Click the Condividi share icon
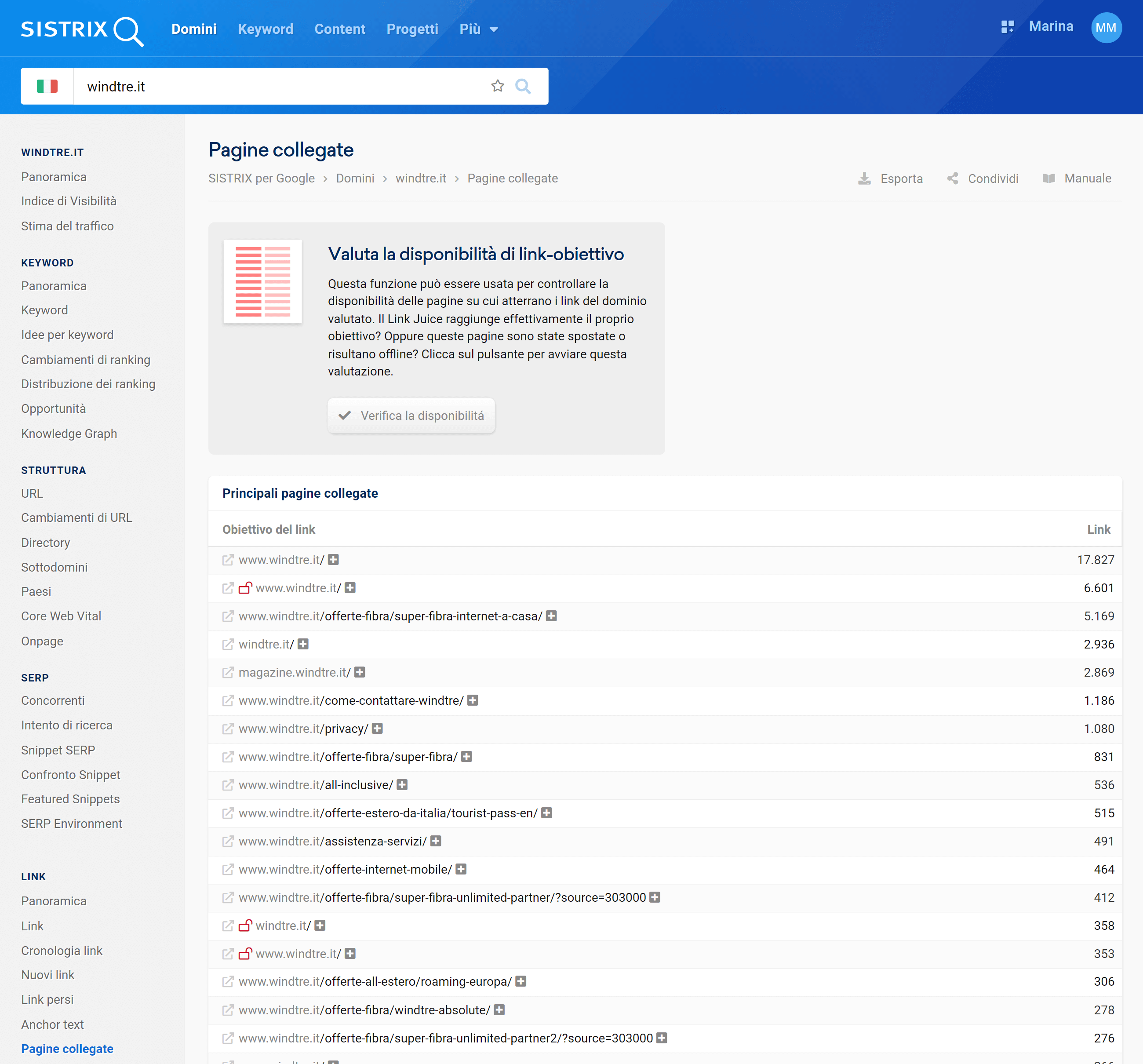 click(x=953, y=179)
